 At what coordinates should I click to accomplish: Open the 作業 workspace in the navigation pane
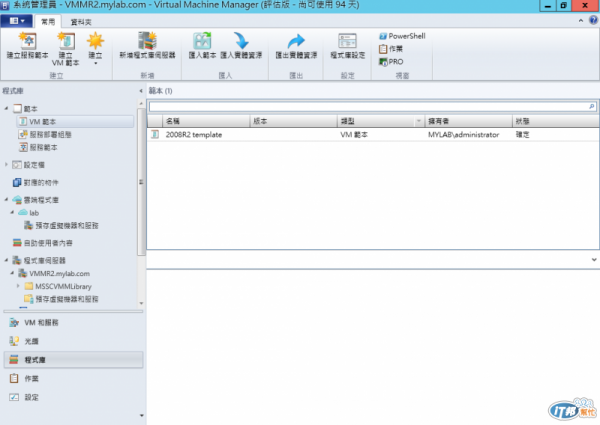click(73, 378)
